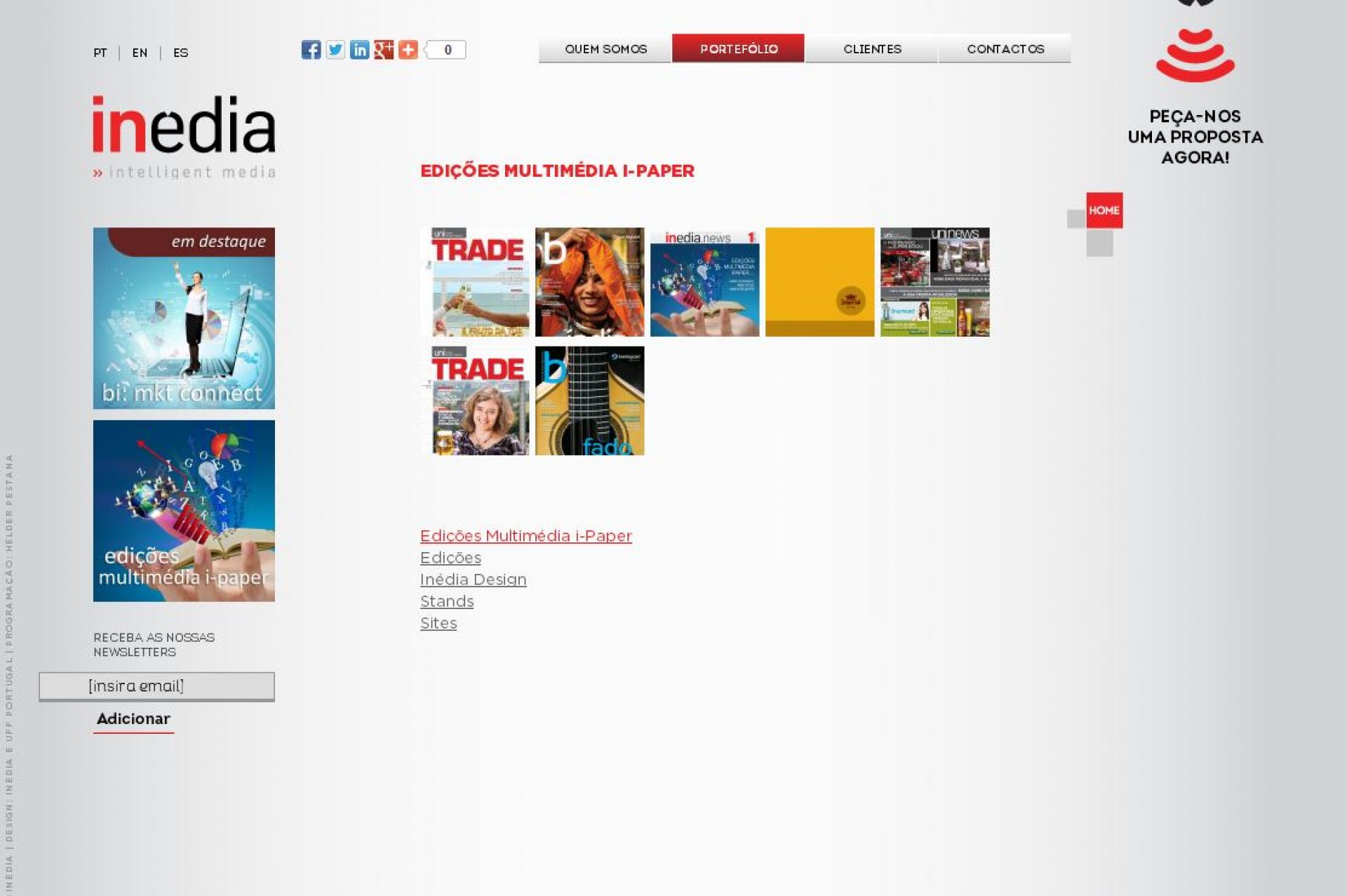Focus the insira email input field
The width and height of the screenshot is (1347, 896).
[x=157, y=686]
